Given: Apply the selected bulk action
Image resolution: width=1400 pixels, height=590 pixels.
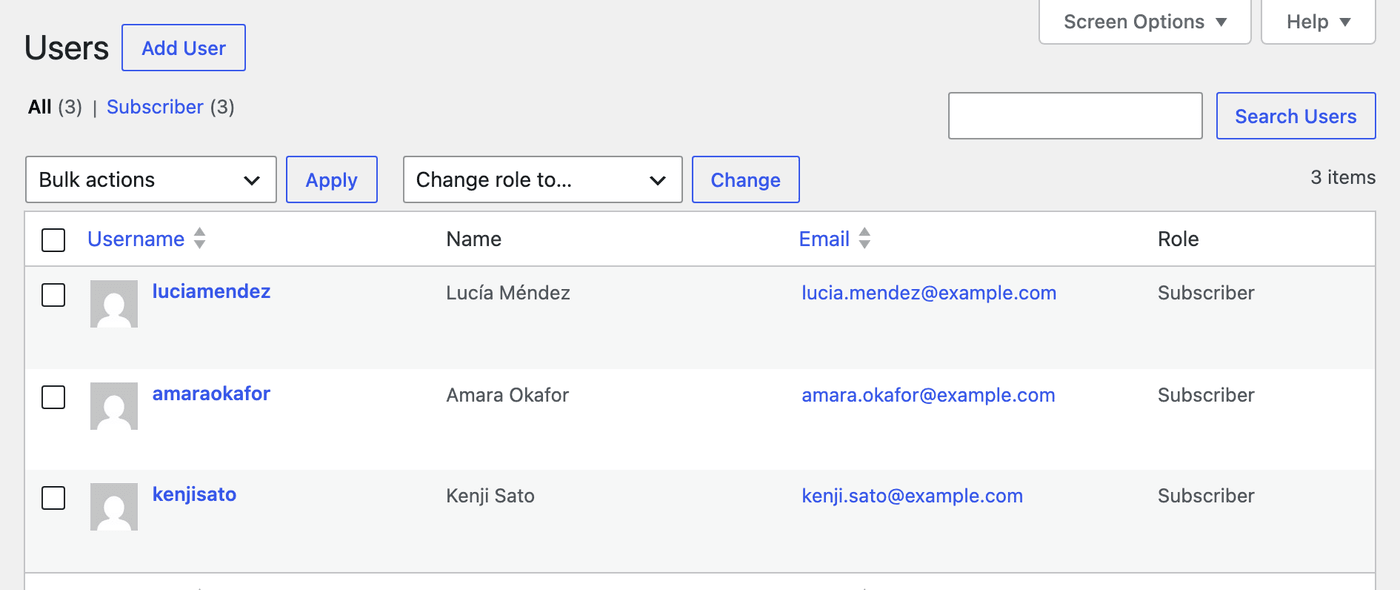Looking at the screenshot, I should [x=332, y=180].
